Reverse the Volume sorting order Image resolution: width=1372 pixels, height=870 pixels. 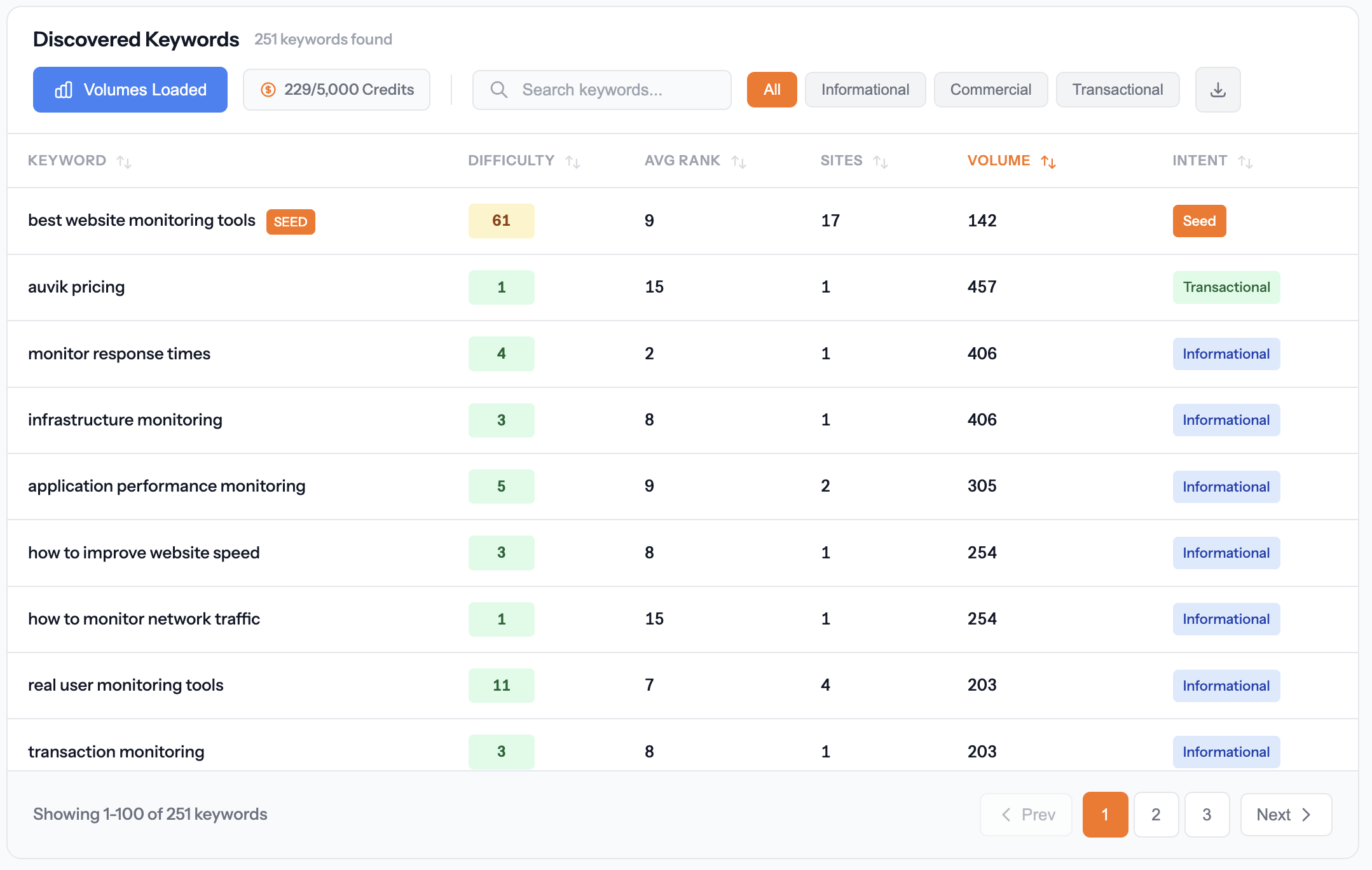(1049, 161)
